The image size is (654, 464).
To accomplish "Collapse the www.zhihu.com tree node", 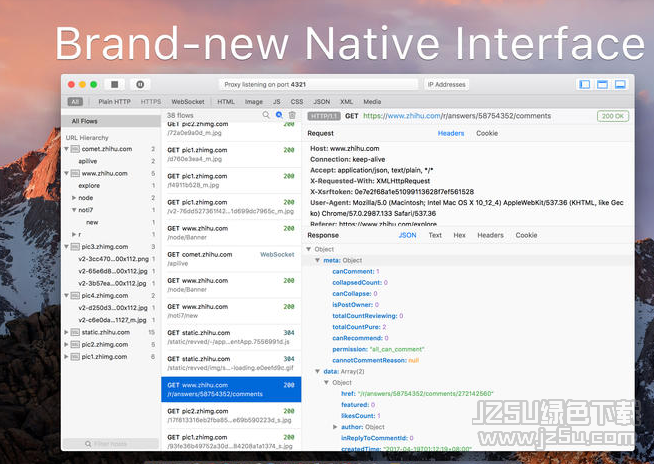I will click(x=66, y=173).
